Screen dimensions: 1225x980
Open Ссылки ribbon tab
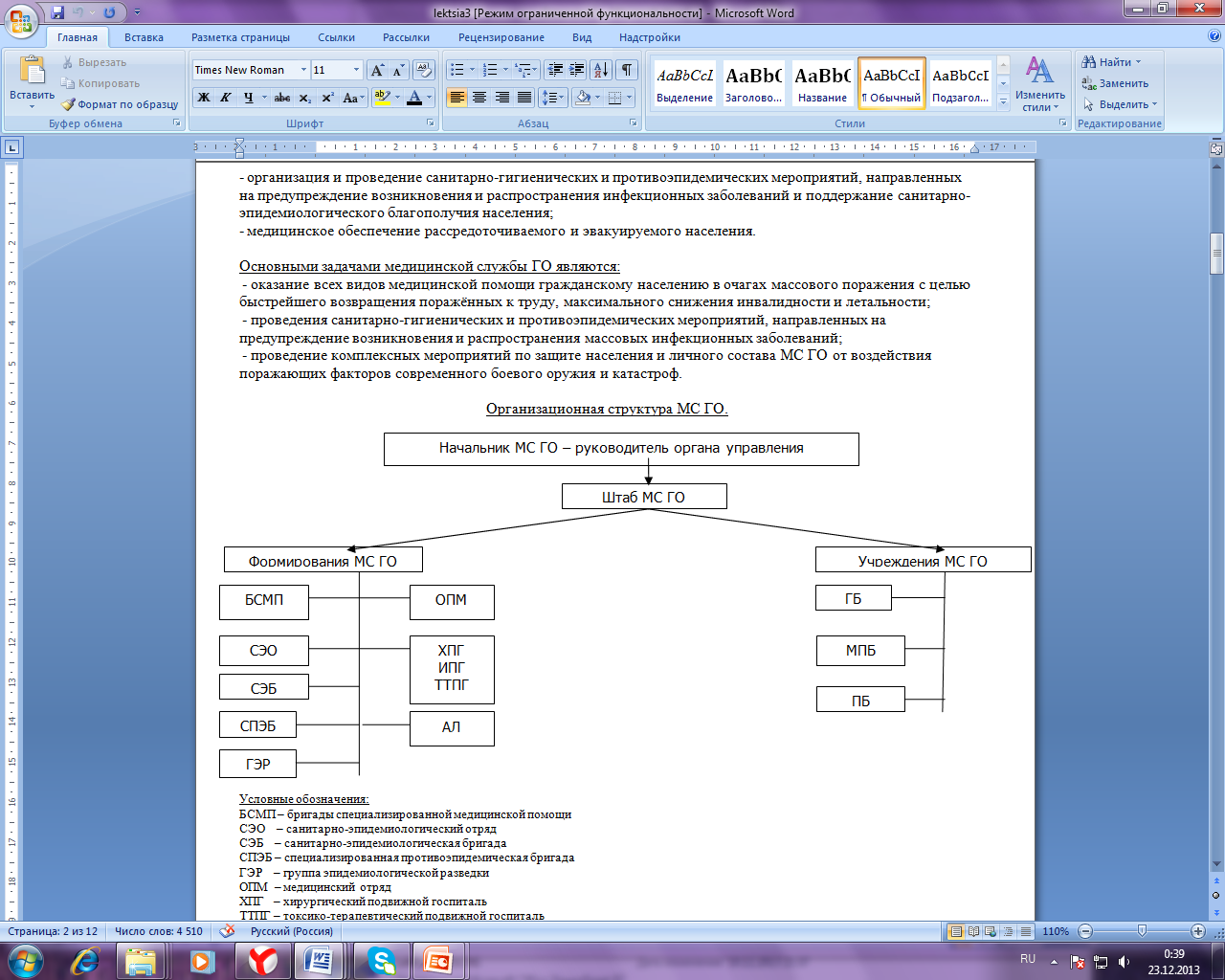336,37
